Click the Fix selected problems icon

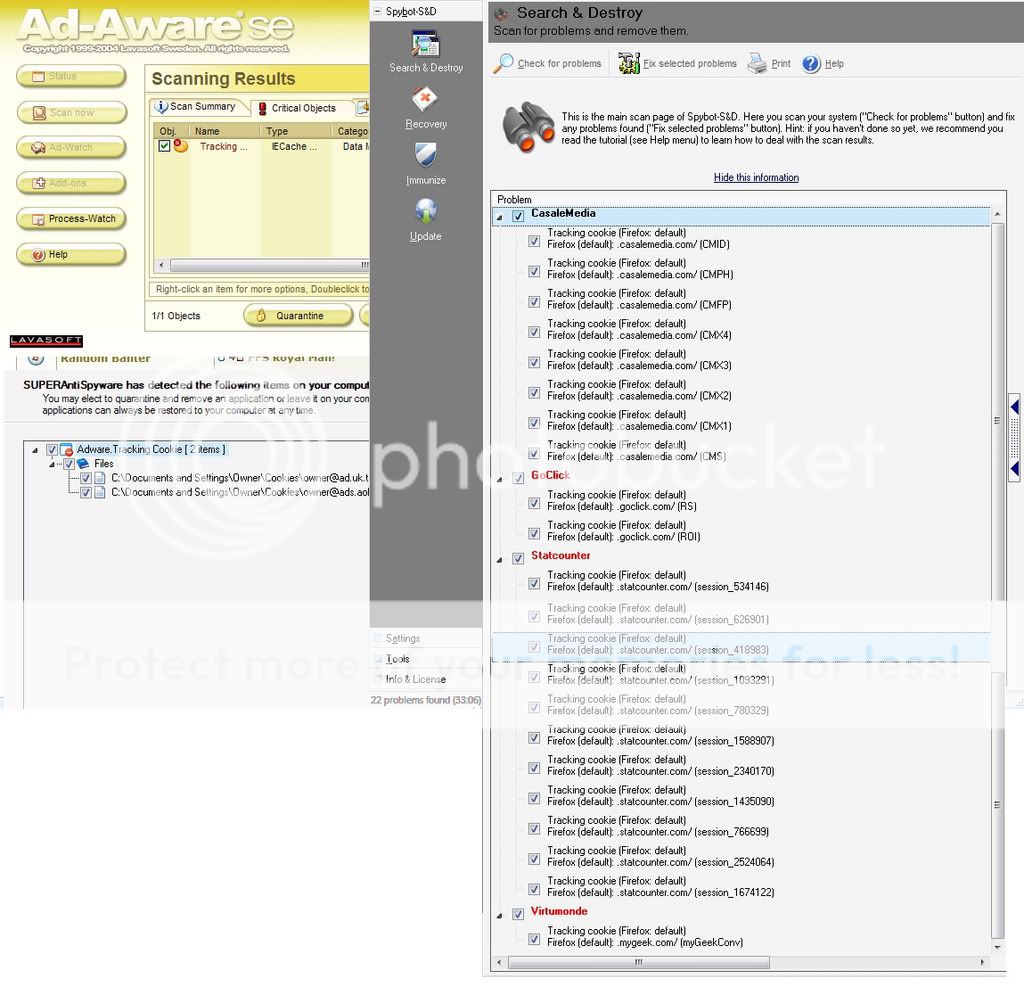point(628,63)
